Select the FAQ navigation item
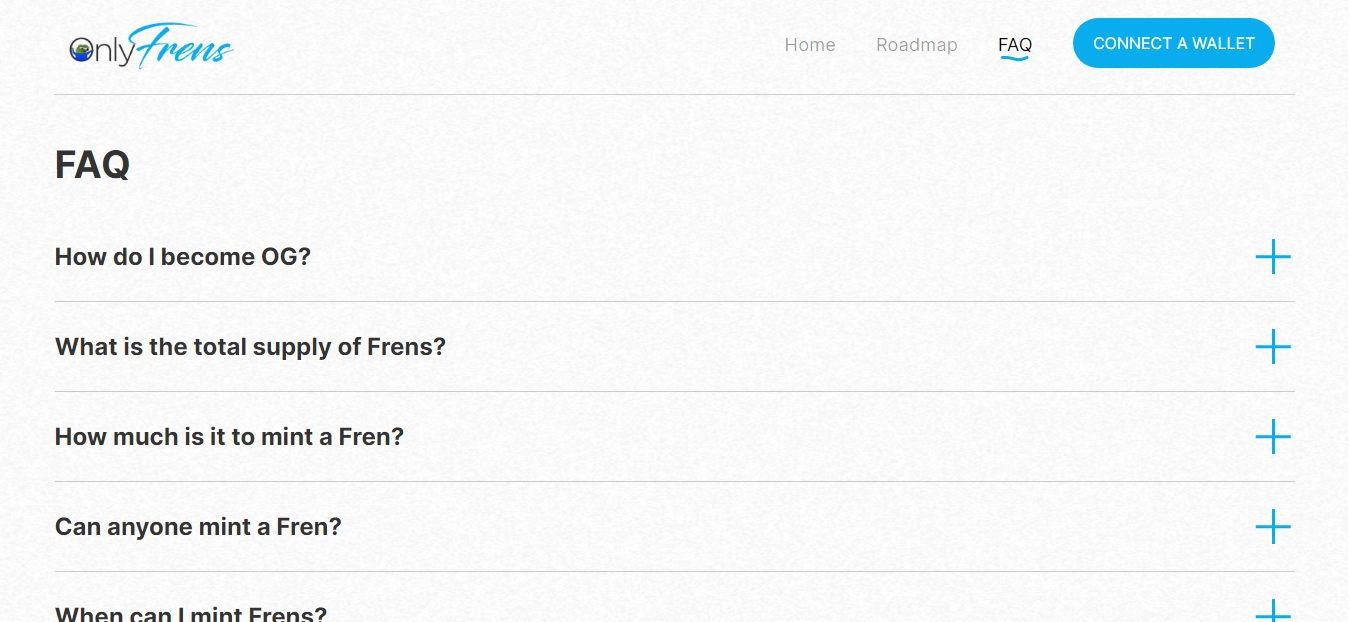This screenshot has height=622, width=1351. click(1015, 45)
